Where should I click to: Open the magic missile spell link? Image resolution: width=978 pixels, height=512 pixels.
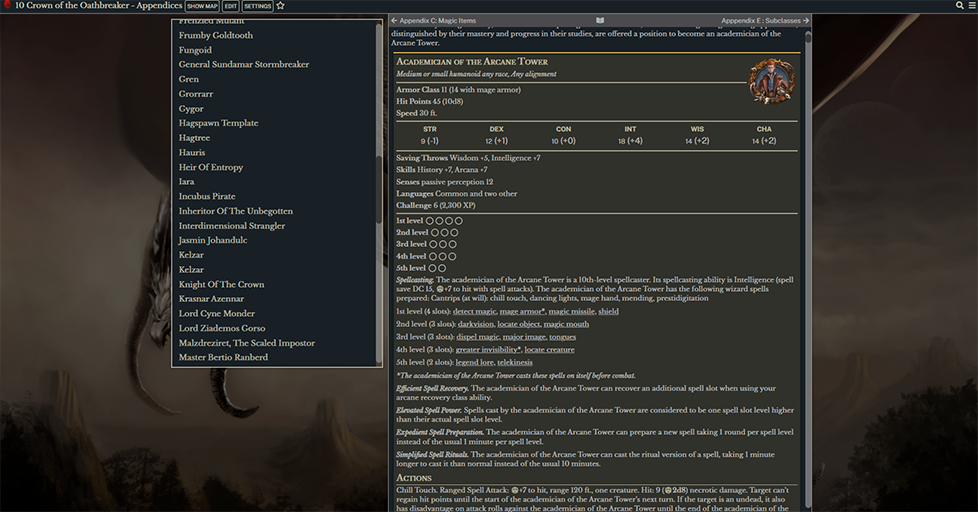(x=570, y=311)
